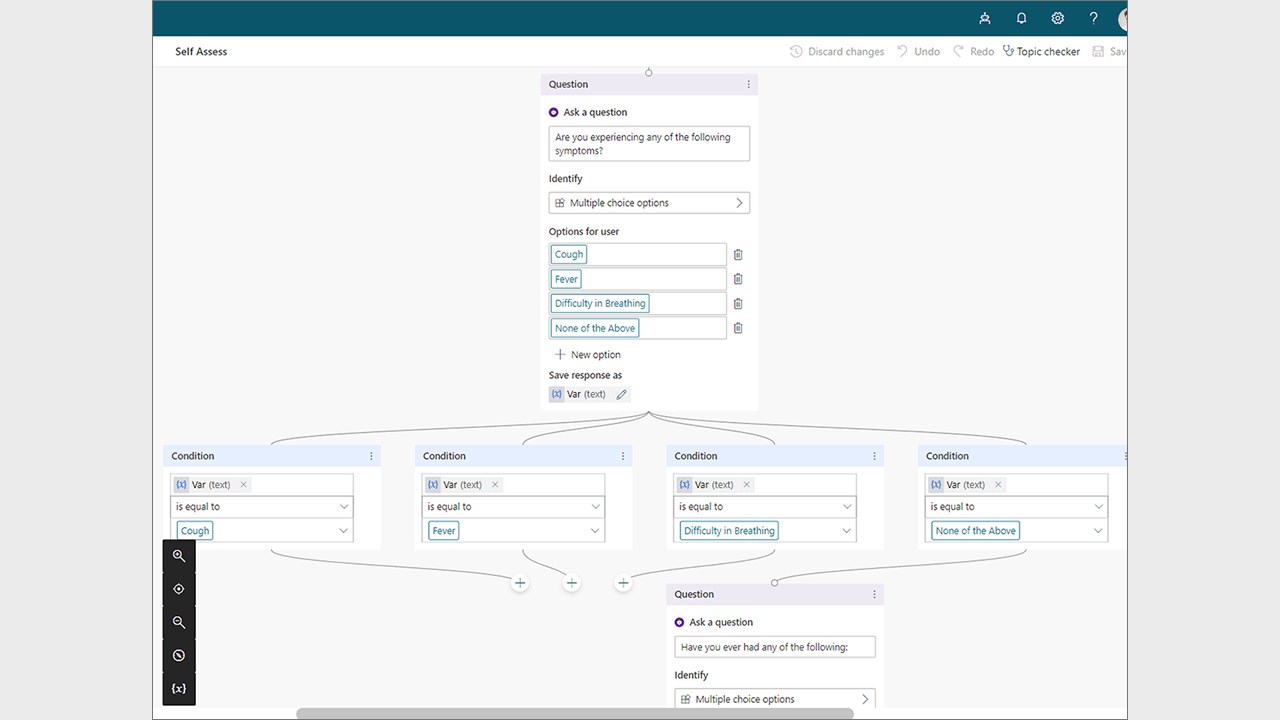
Task: Click the 'Save response as' label
Action: [x=585, y=376]
